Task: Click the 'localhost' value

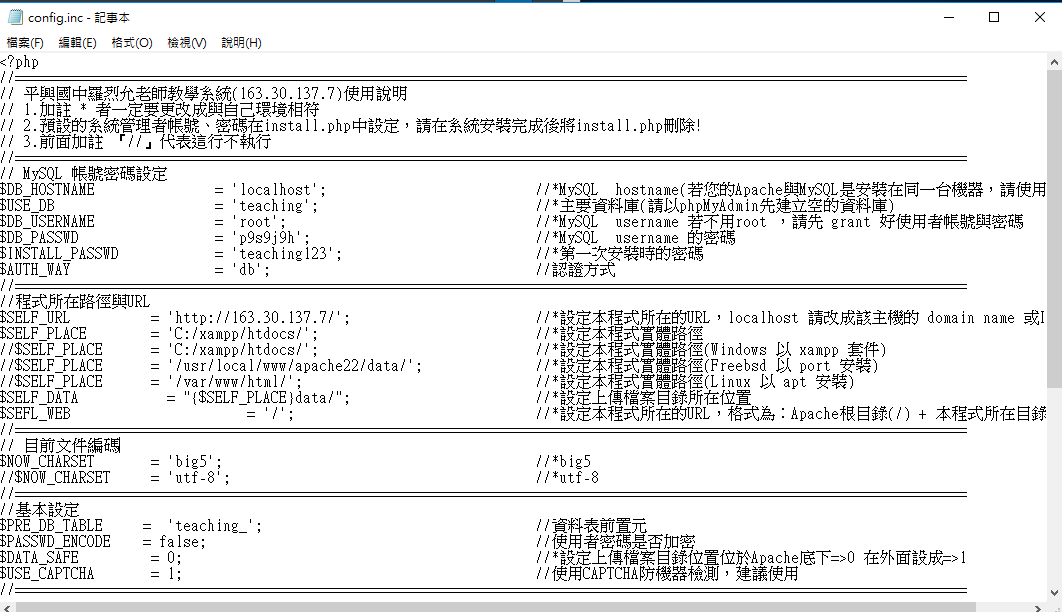Action: [278, 190]
